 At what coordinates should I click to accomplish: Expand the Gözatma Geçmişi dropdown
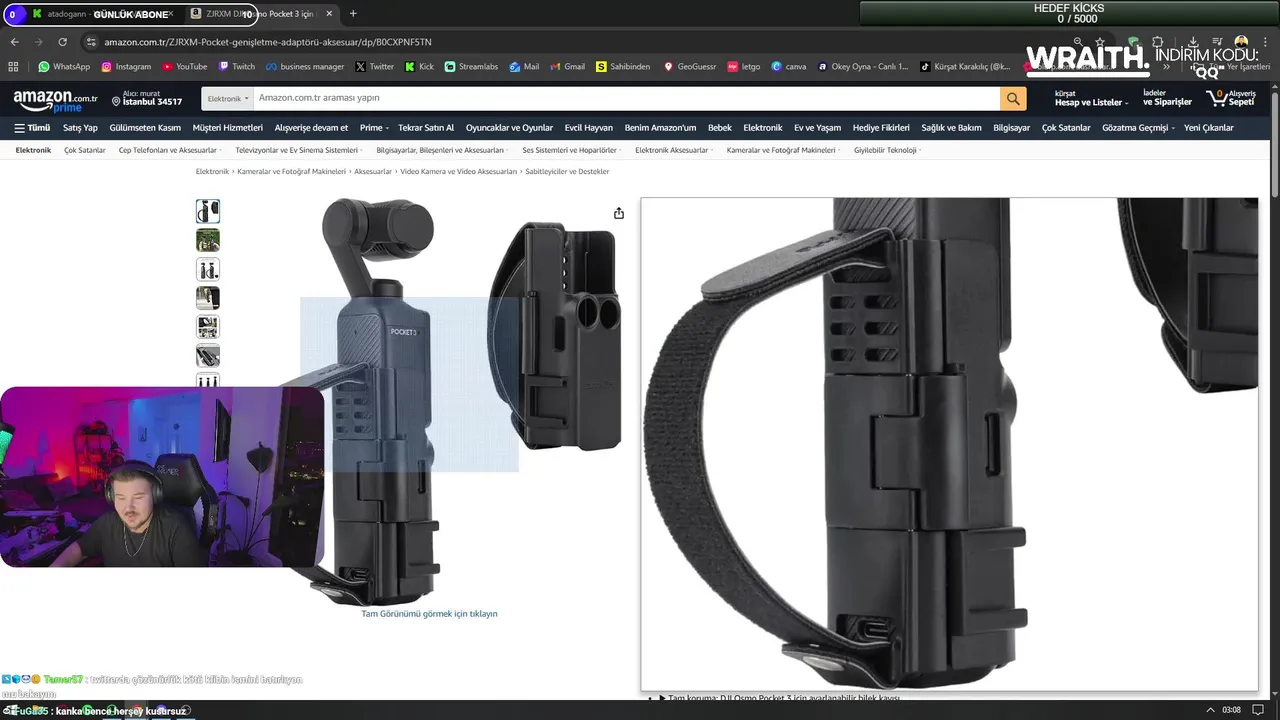1137,128
